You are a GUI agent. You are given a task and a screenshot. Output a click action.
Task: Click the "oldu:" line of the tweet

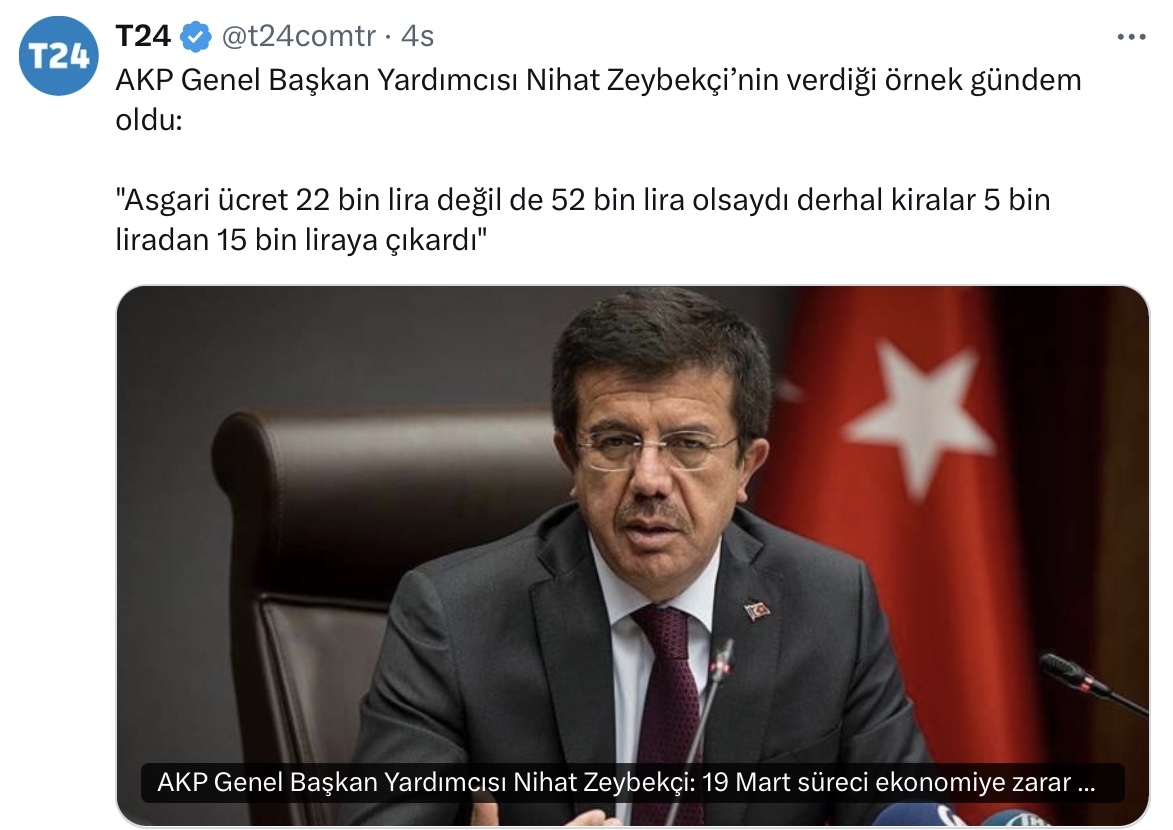[x=149, y=120]
